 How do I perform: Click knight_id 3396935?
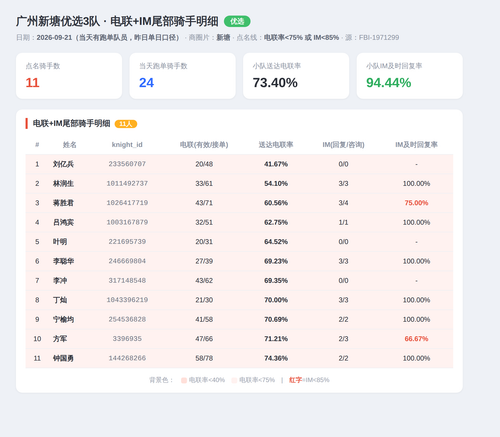tap(127, 339)
